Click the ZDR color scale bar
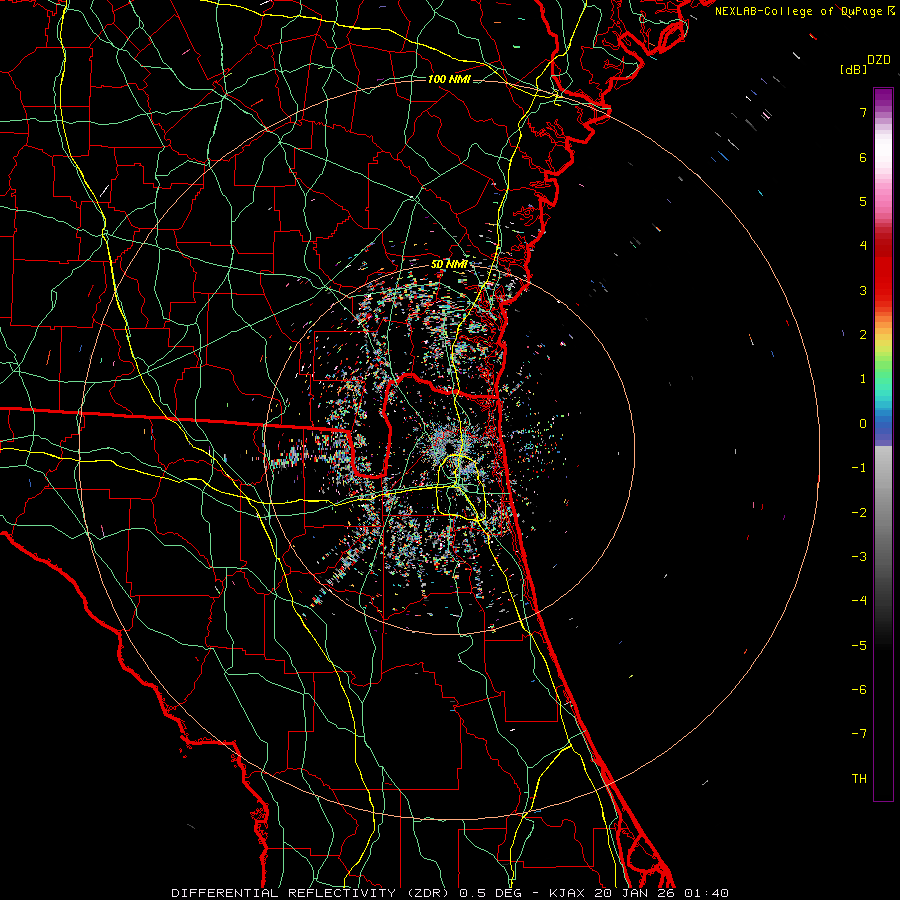Viewport: 900px width, 900px height. click(883, 444)
